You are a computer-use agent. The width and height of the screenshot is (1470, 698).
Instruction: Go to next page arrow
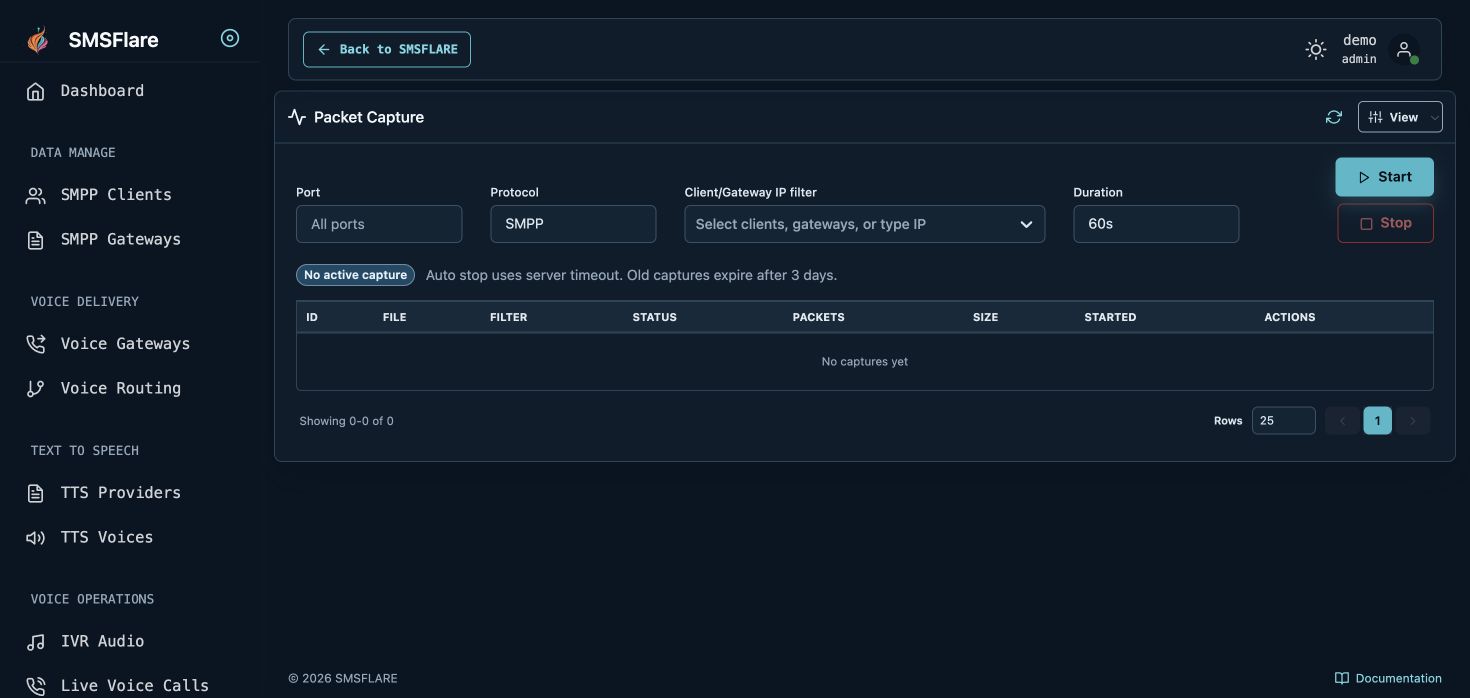[1413, 421]
